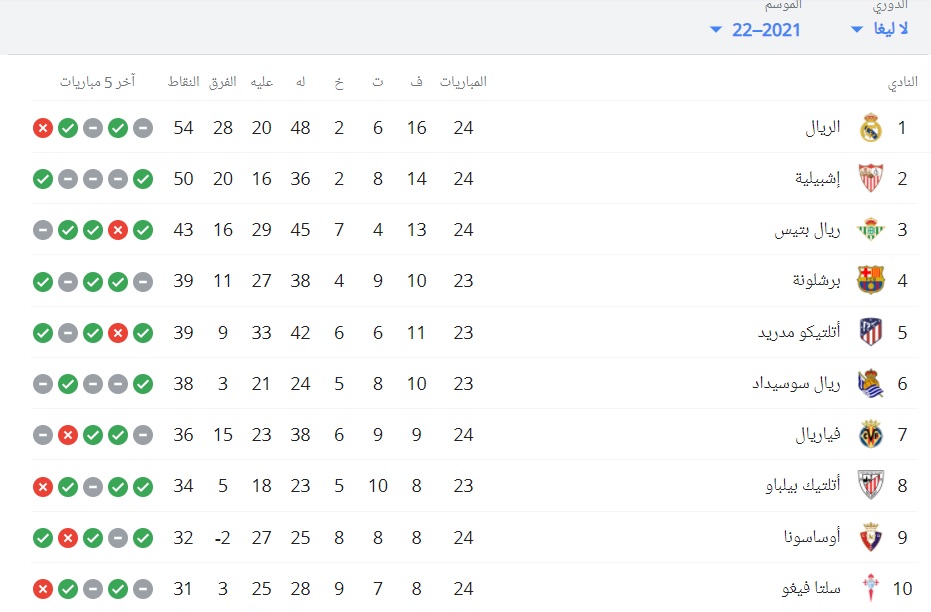Image resolution: width=931 pixels, height=612 pixels.
Task: Click the Real Sociedad crest icon
Action: click(870, 383)
